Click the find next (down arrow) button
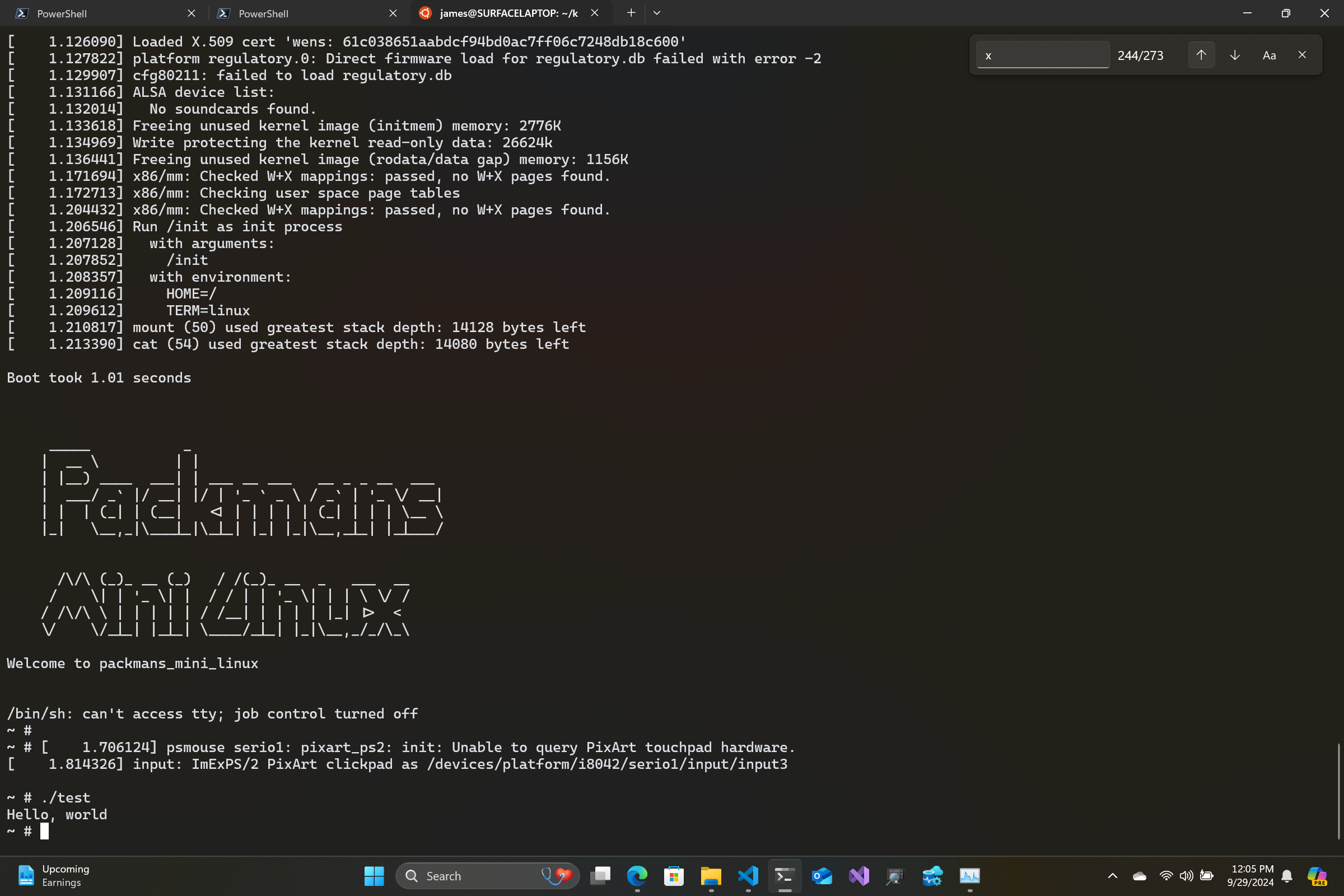 [1235, 55]
